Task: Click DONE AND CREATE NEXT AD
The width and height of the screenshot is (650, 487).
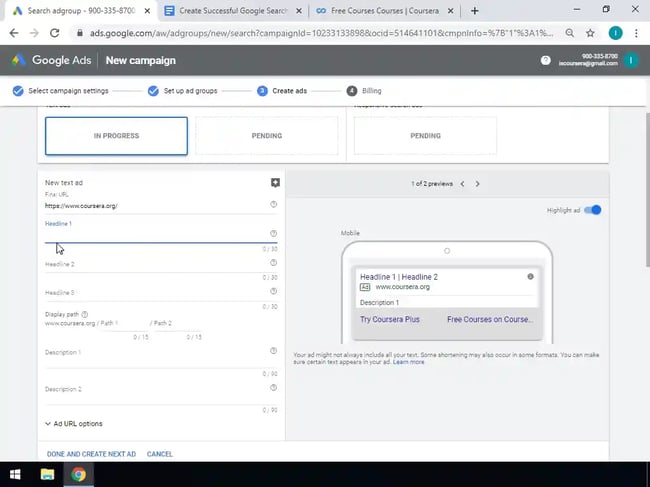Action: (x=91, y=454)
